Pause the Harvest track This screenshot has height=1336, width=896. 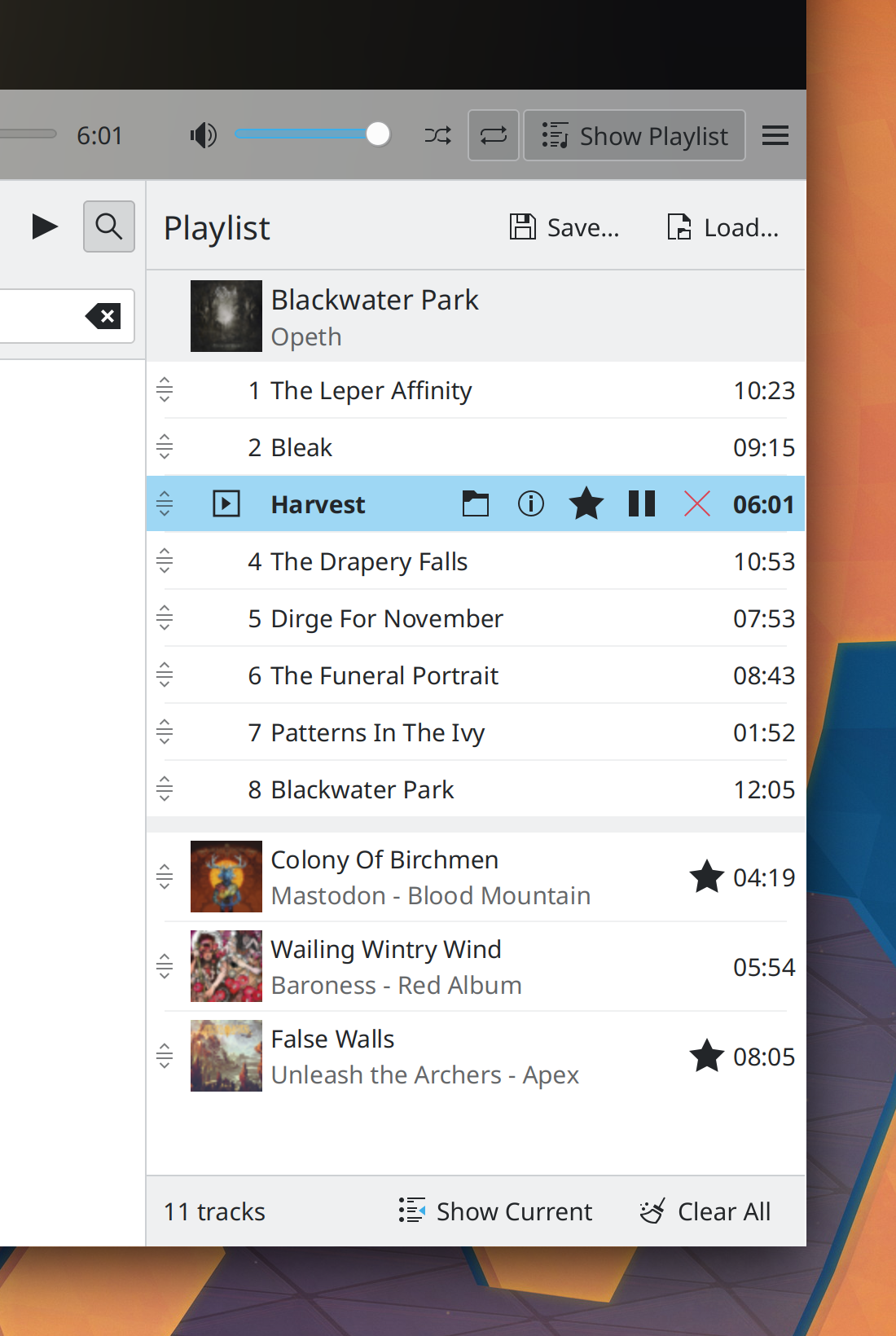click(x=642, y=504)
